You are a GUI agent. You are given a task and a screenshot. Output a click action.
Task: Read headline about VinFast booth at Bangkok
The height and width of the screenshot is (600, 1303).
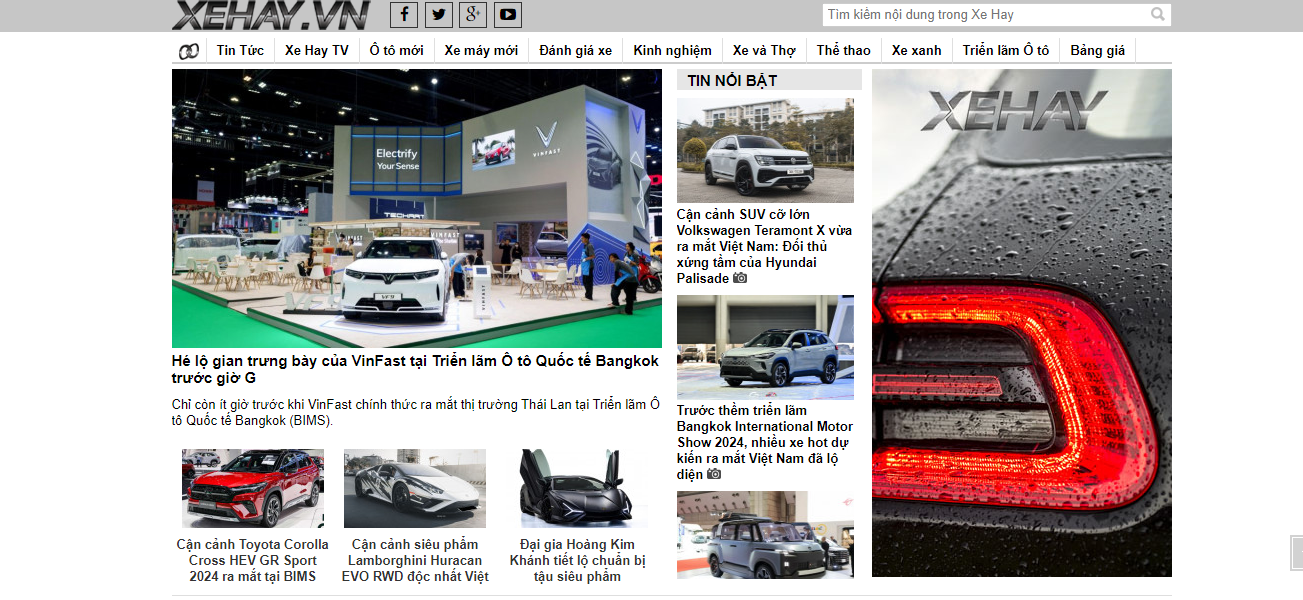point(415,369)
